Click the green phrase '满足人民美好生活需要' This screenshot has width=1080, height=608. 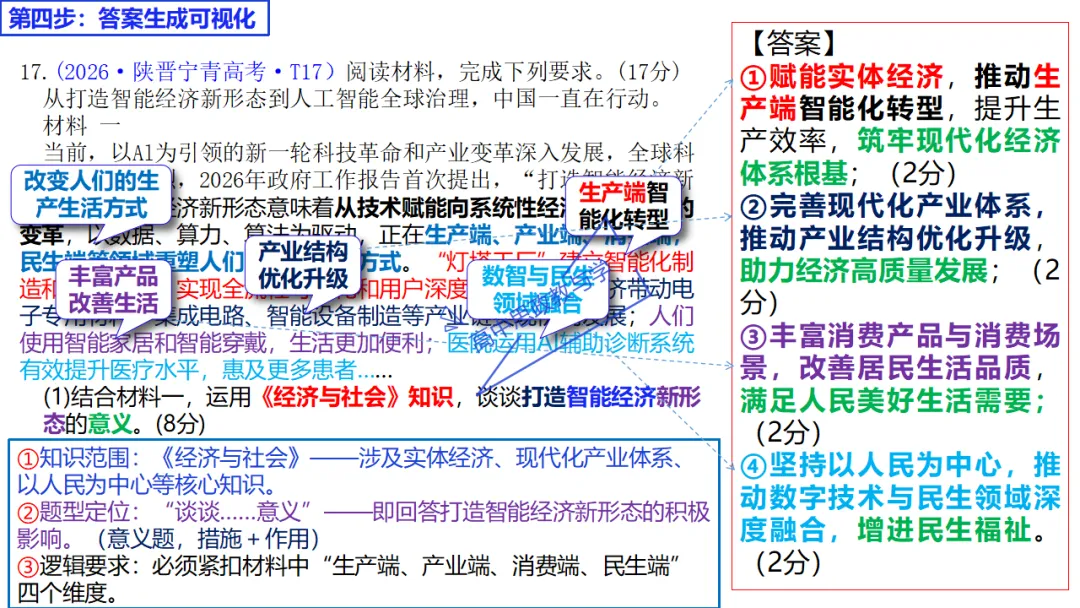click(x=886, y=401)
